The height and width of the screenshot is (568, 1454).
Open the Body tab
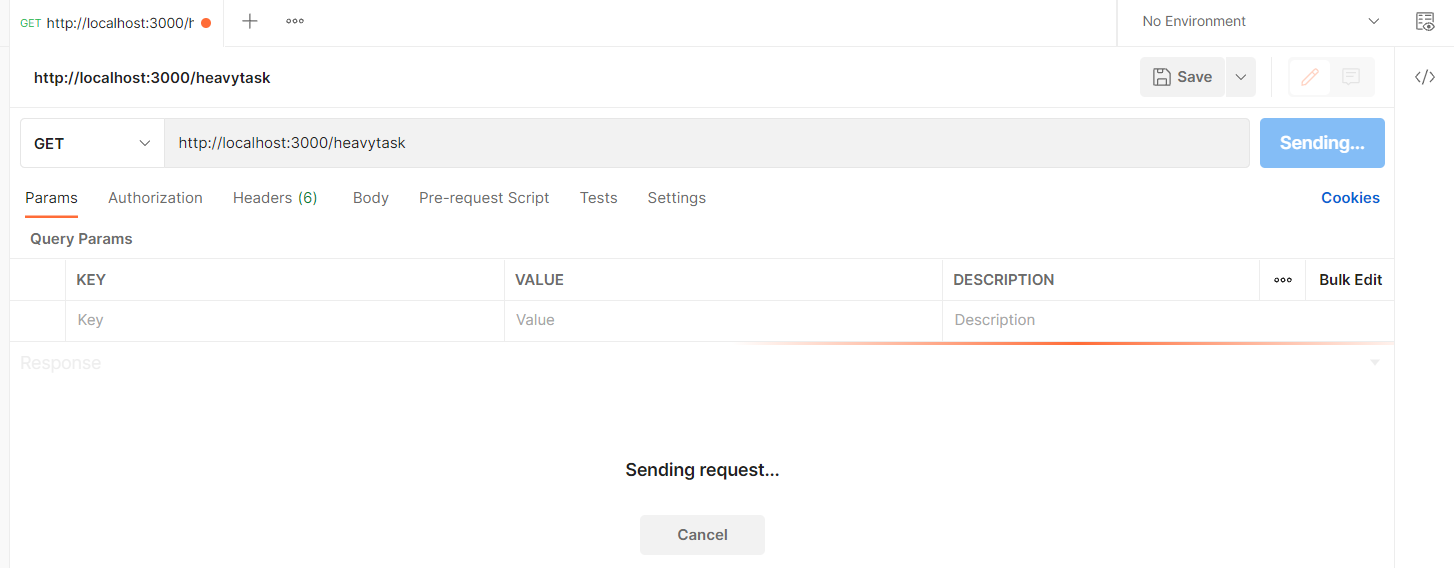click(x=371, y=198)
